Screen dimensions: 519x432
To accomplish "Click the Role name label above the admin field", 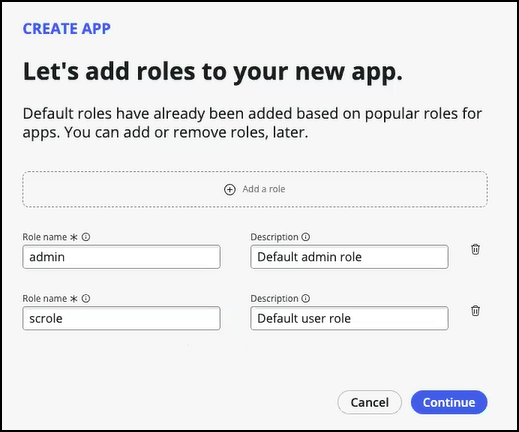I will (45, 237).
